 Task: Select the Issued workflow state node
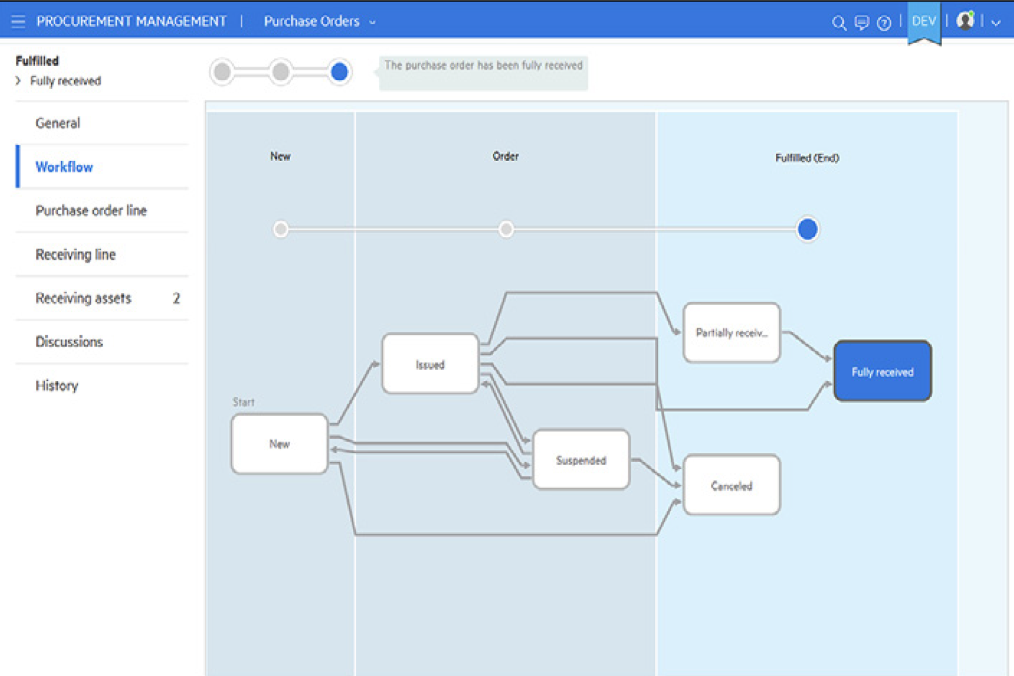click(429, 364)
